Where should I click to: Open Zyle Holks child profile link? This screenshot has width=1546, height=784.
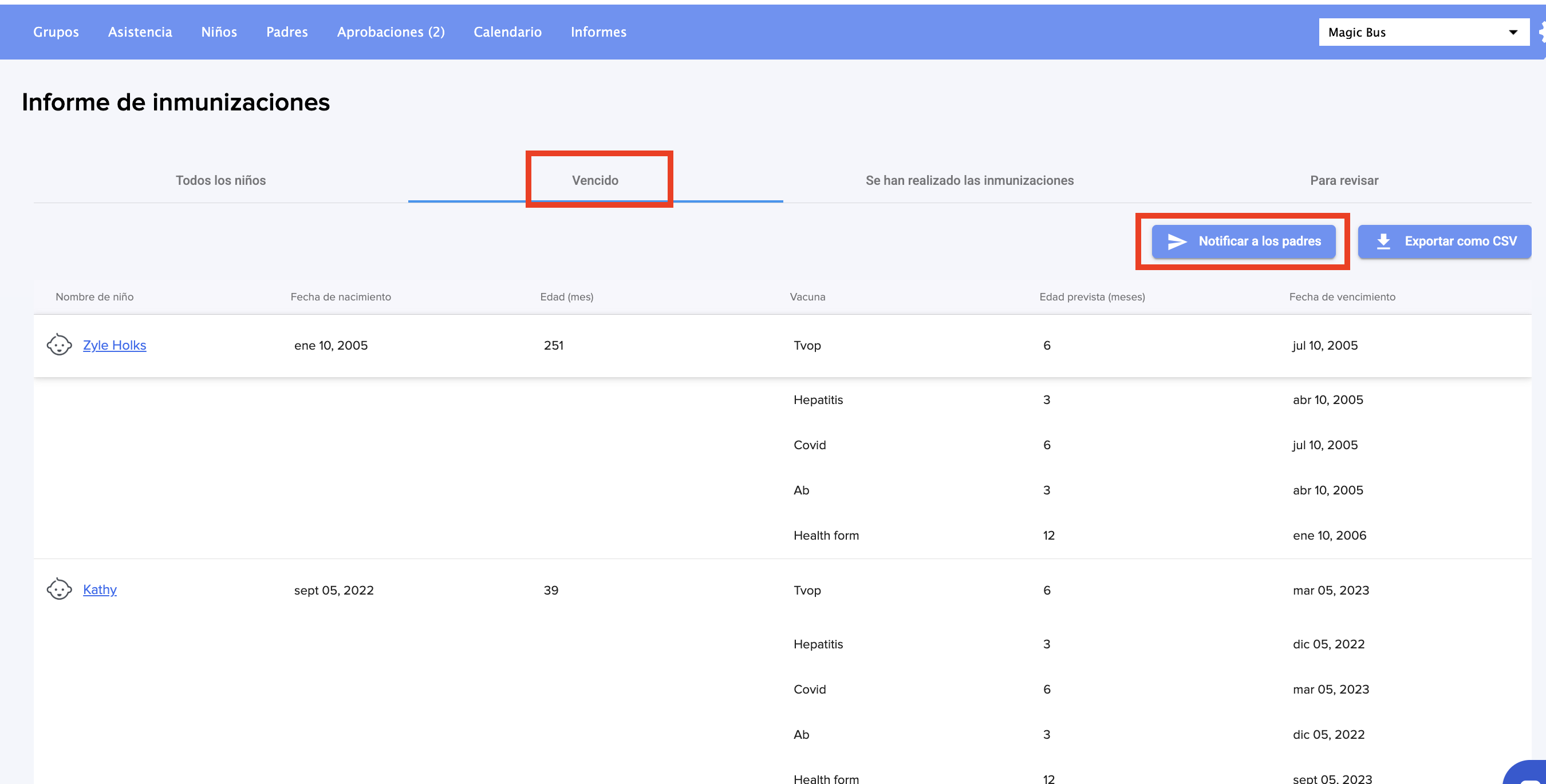114,345
